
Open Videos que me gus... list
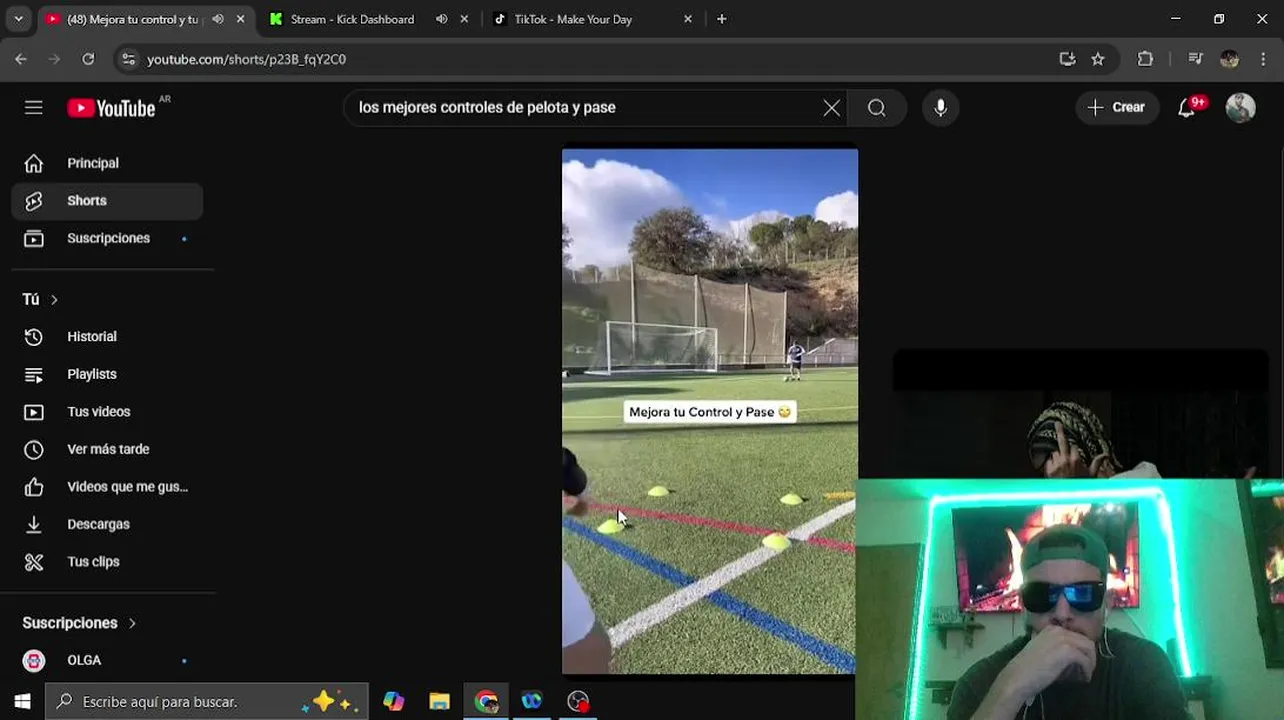point(107,487)
